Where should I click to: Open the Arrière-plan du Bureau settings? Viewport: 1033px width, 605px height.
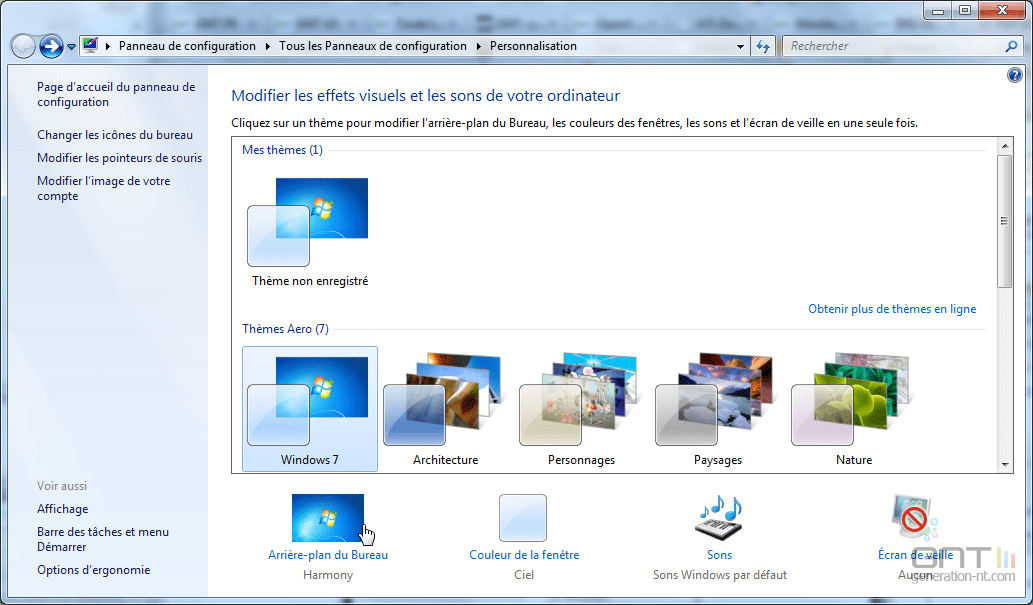[328, 555]
